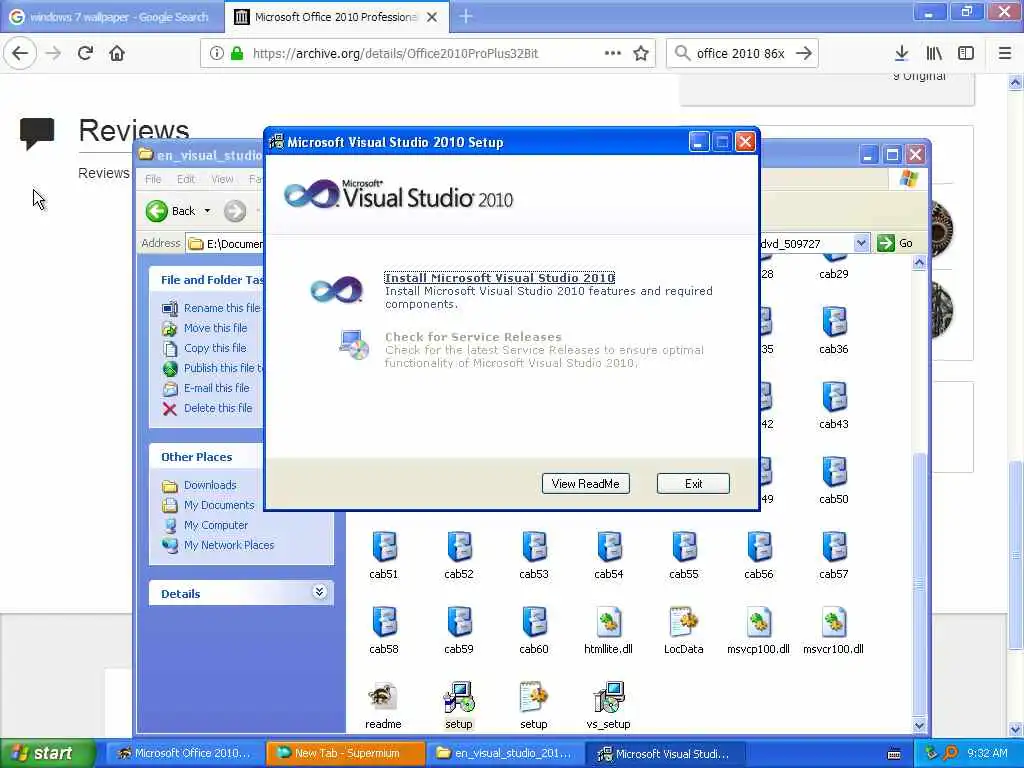Click the Visual Studio infinity install icon
The image size is (1024, 768).
336,289
